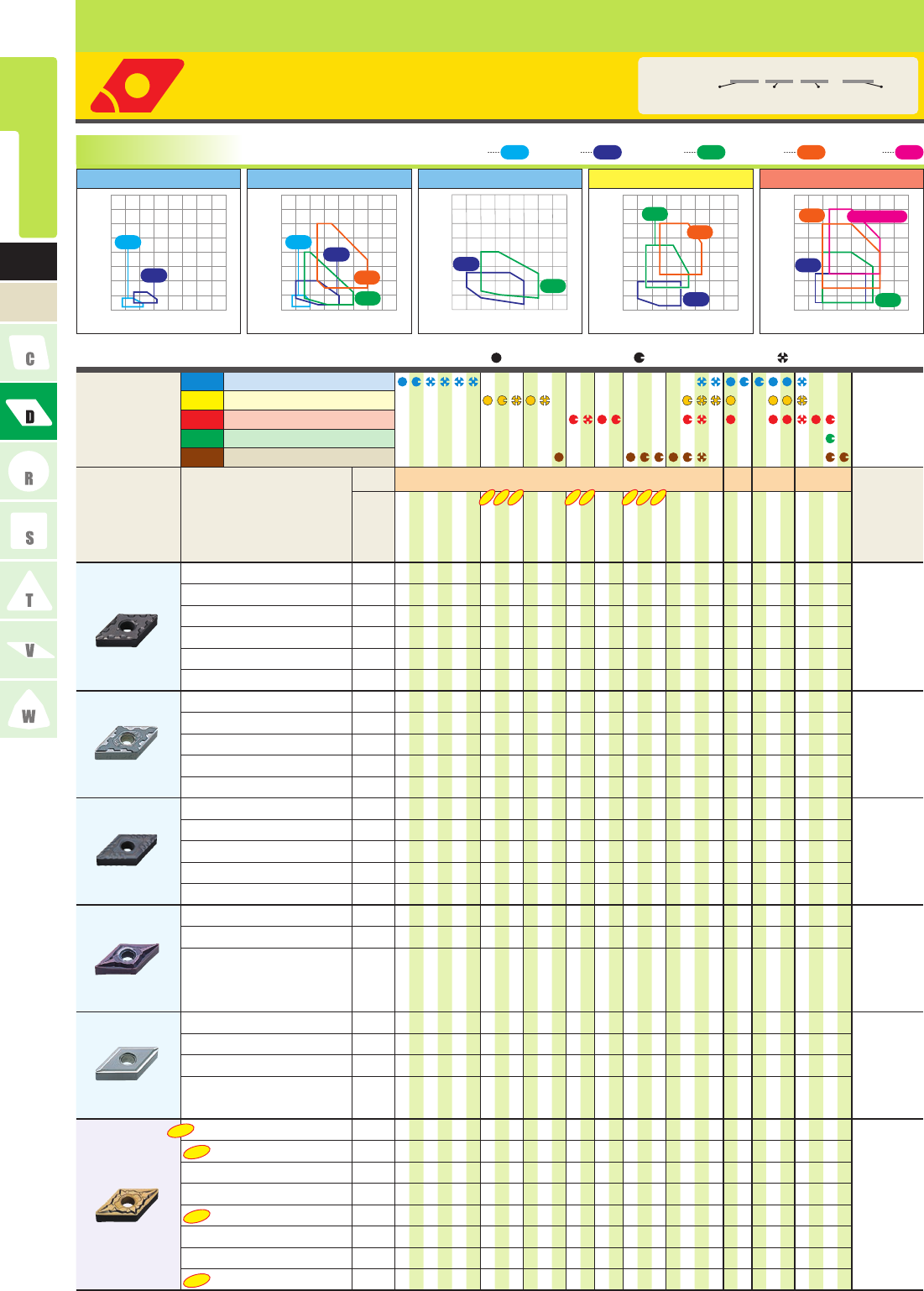Click the magenta breaker legend pill

[x=909, y=152]
